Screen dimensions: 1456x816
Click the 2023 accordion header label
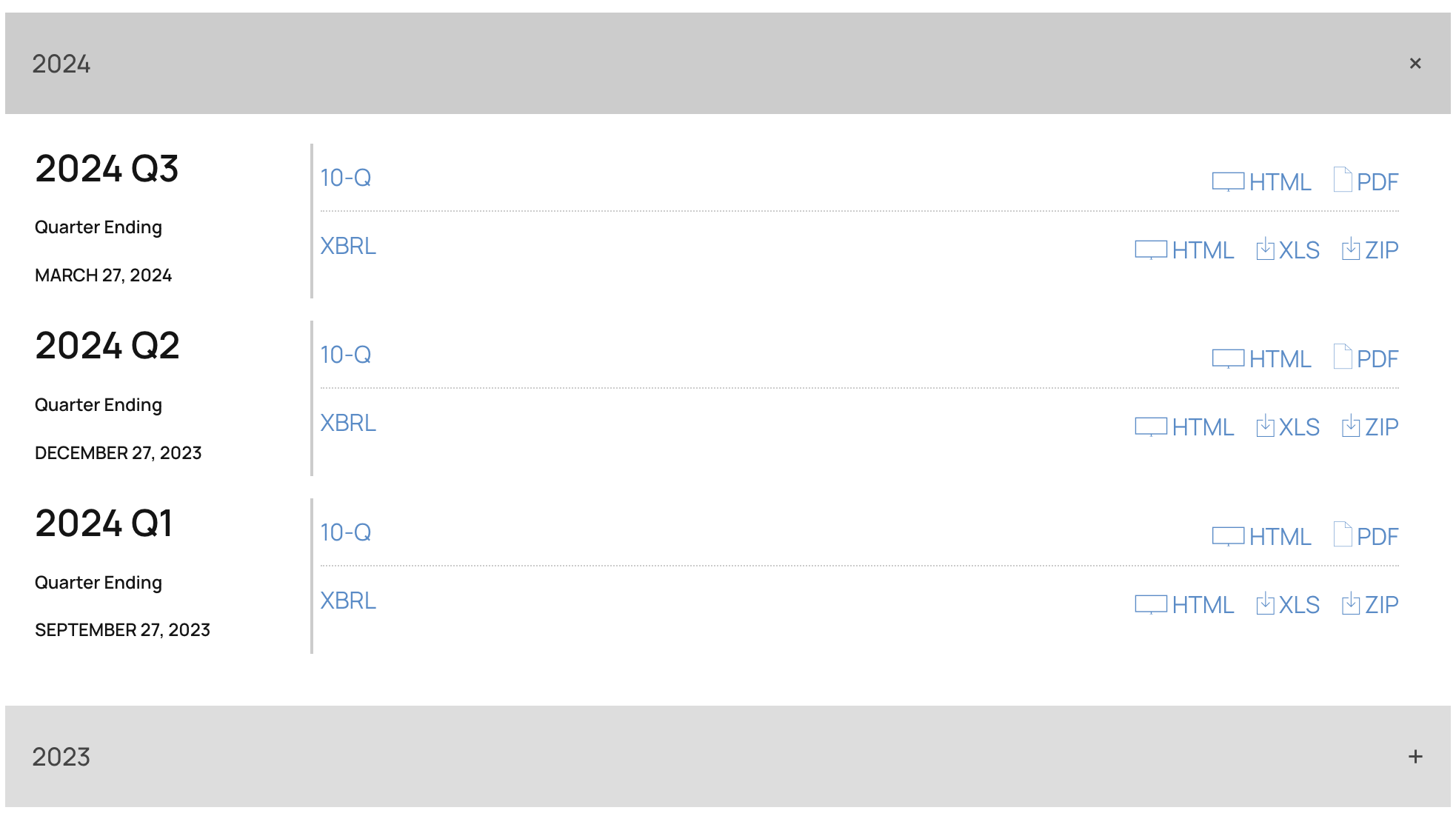pos(61,757)
